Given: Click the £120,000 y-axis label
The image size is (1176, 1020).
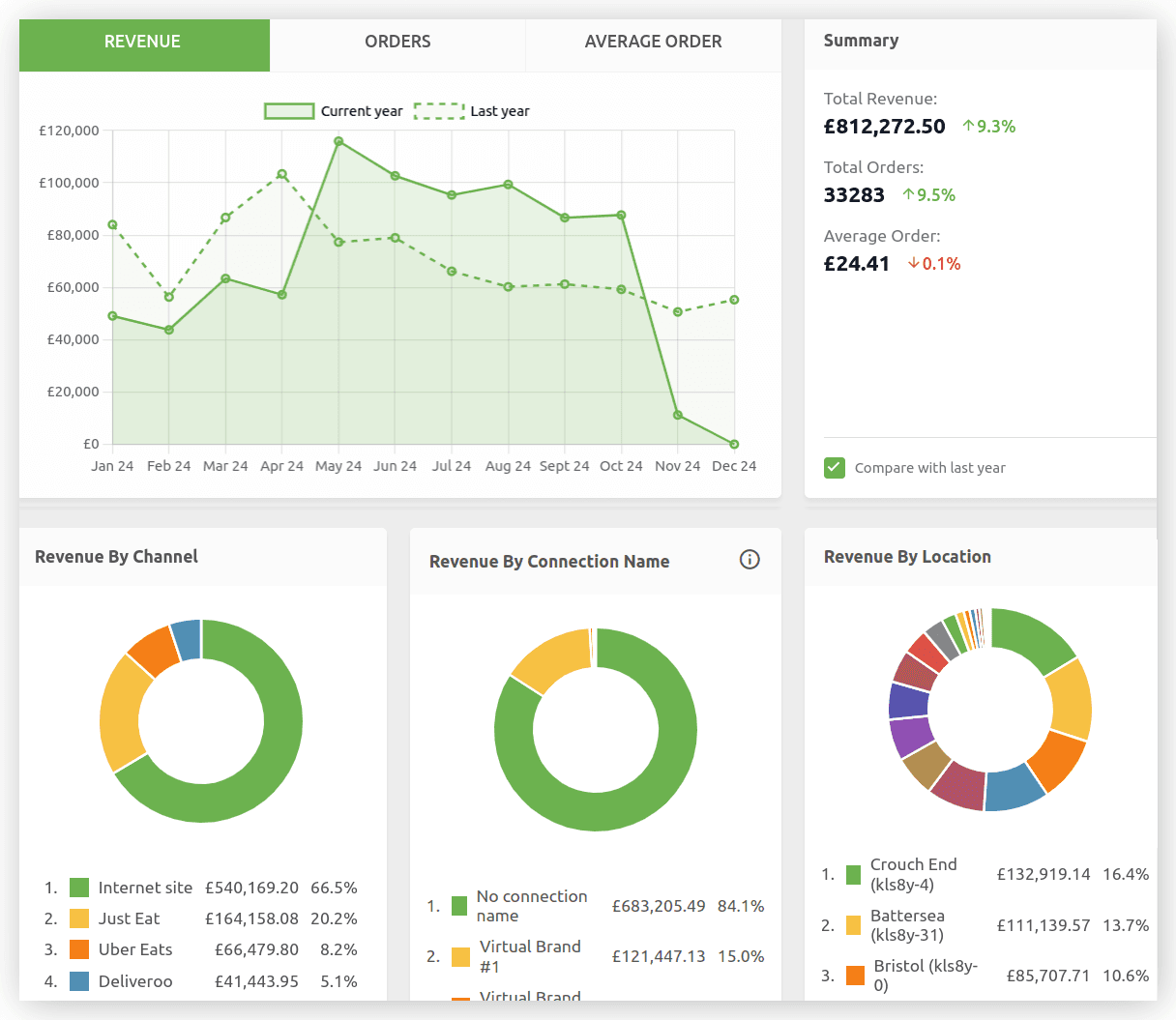Looking at the screenshot, I should click(x=69, y=131).
